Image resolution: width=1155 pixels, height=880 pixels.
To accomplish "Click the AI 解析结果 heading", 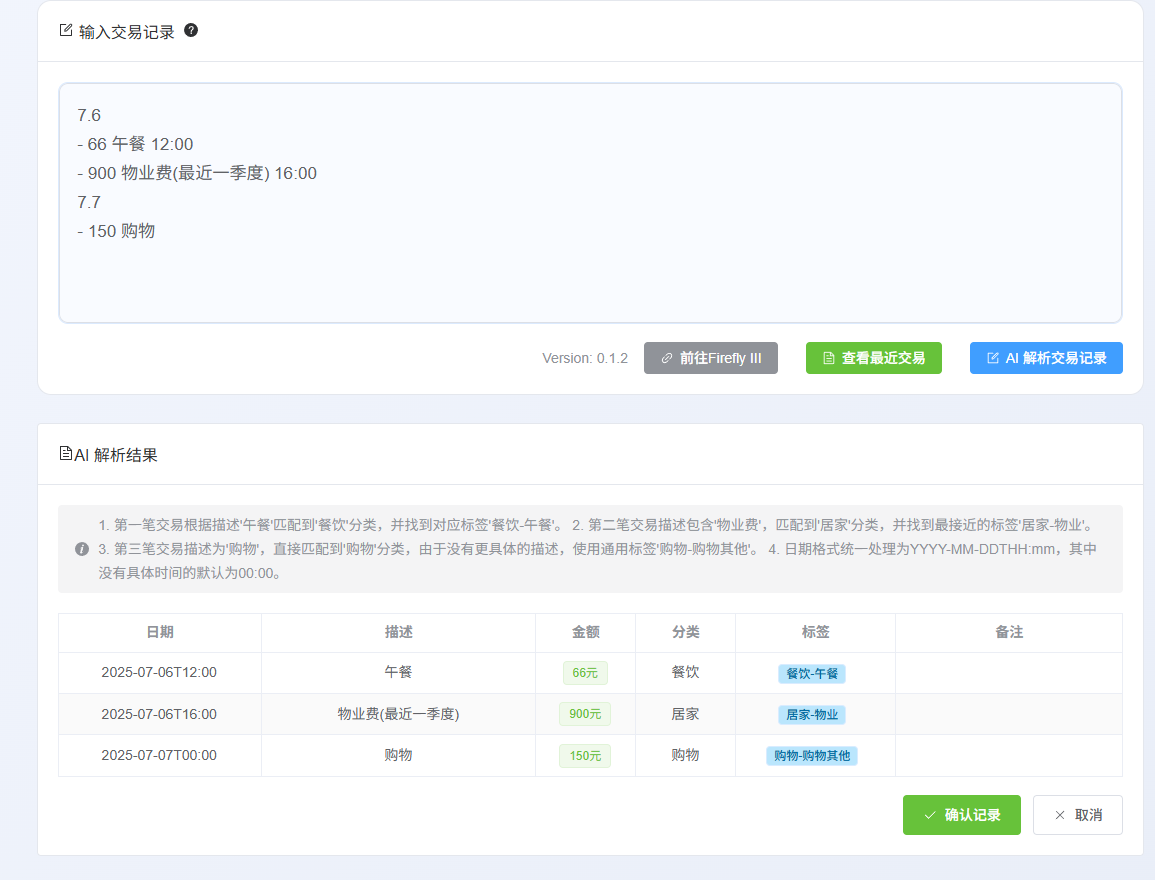I will 116,455.
